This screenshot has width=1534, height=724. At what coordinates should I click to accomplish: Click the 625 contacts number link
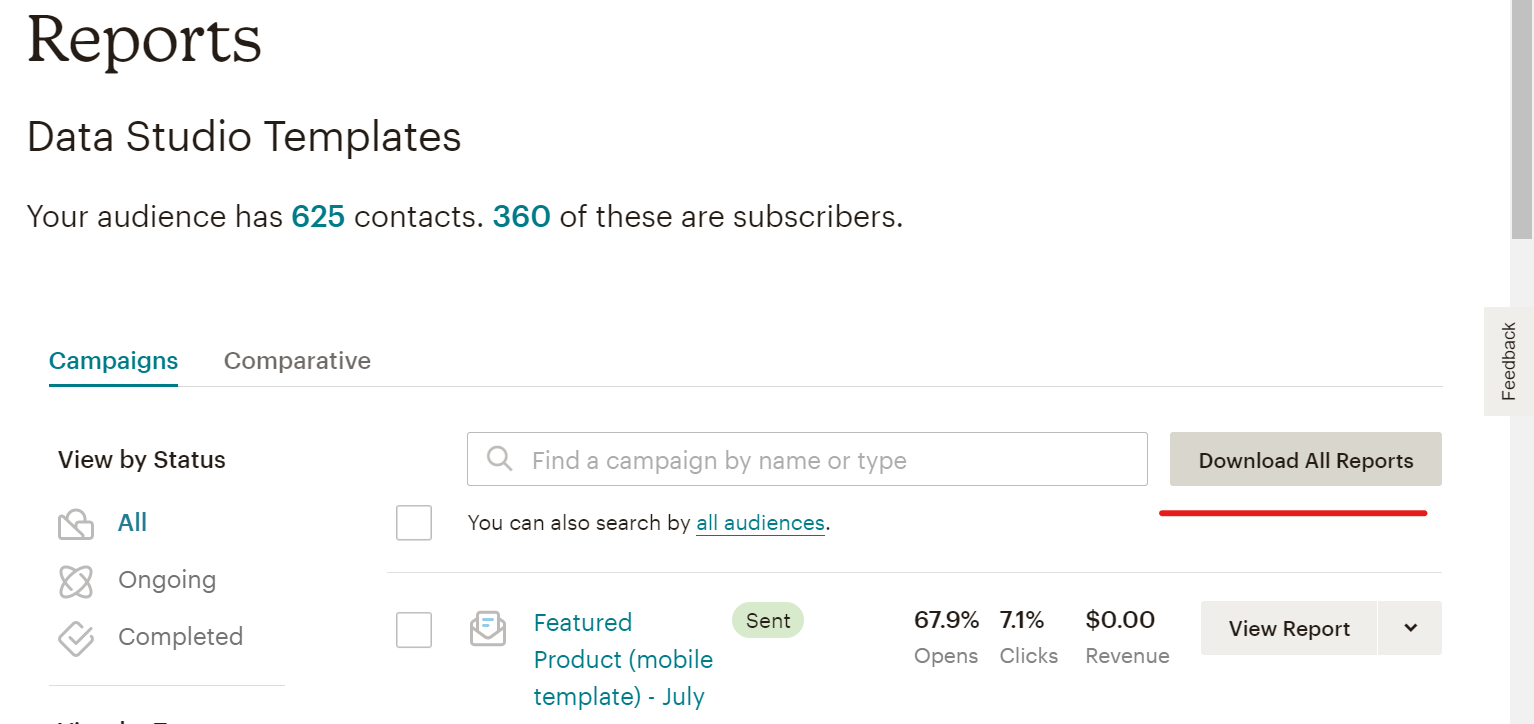click(x=318, y=217)
